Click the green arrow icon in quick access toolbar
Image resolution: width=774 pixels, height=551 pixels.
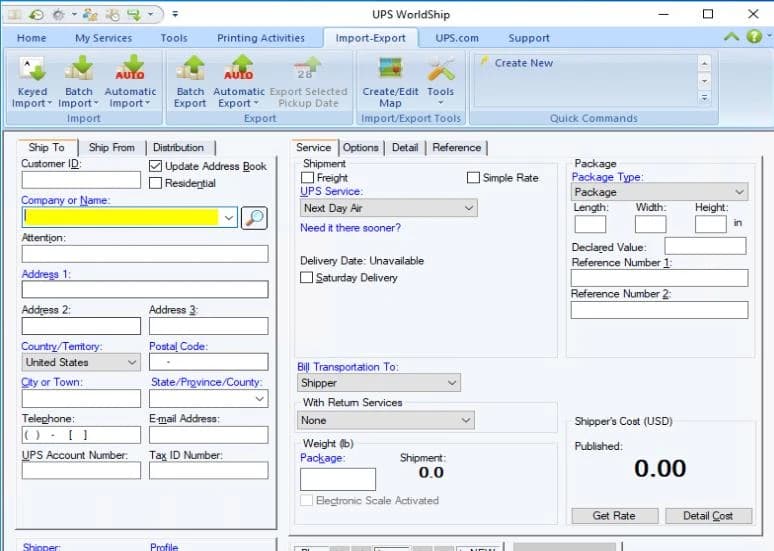[134, 15]
